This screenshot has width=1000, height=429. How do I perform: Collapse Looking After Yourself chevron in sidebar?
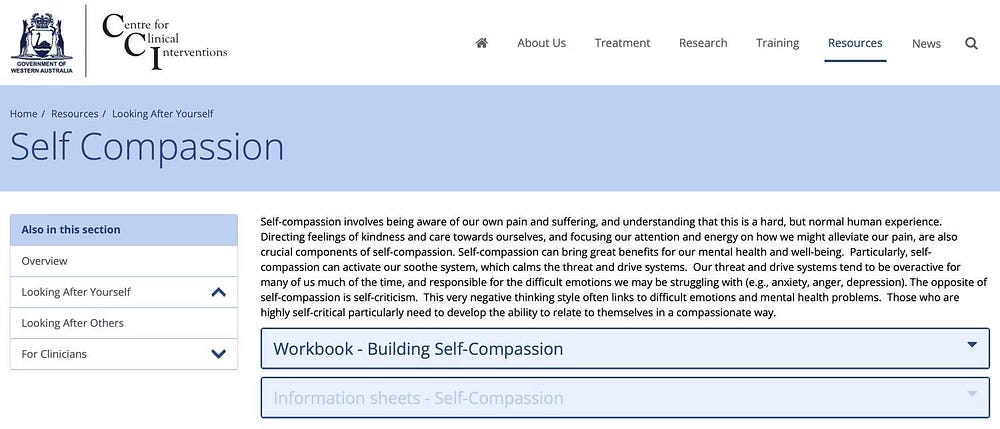219,292
